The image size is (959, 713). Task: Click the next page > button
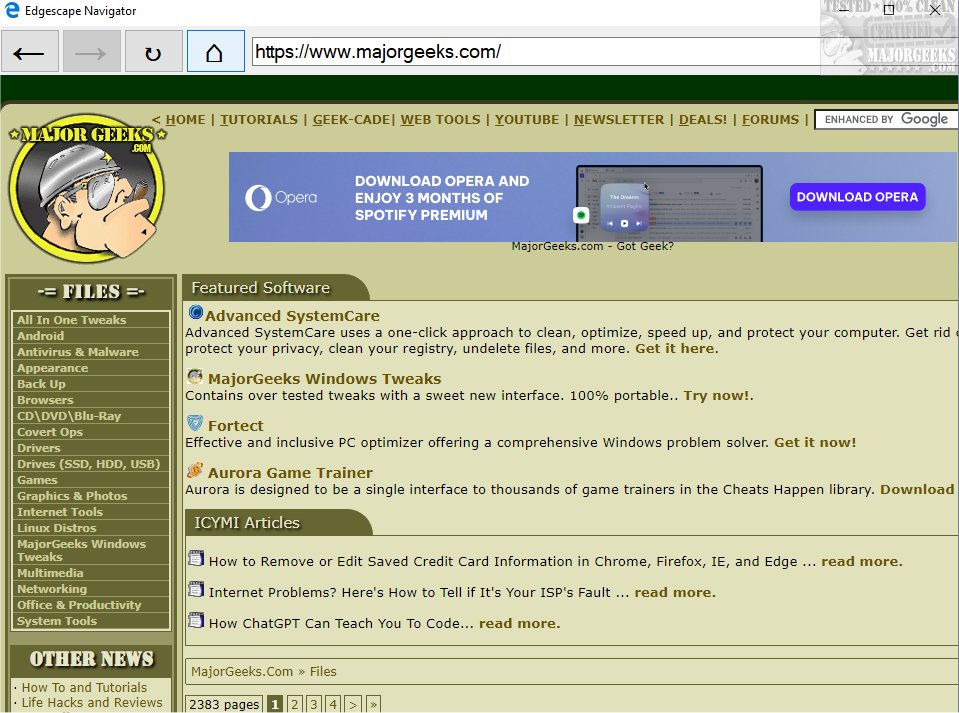(x=353, y=704)
